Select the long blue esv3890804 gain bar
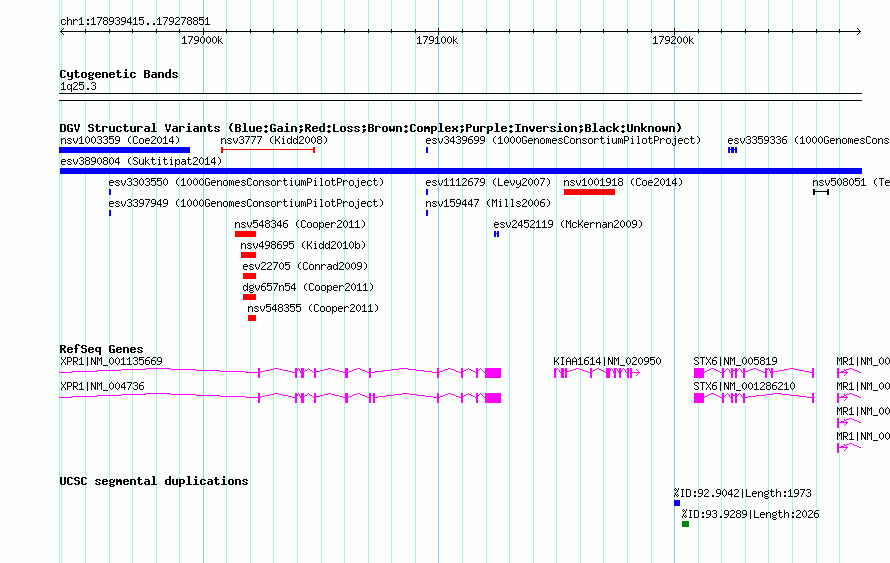The height and width of the screenshot is (563, 890). [461, 171]
